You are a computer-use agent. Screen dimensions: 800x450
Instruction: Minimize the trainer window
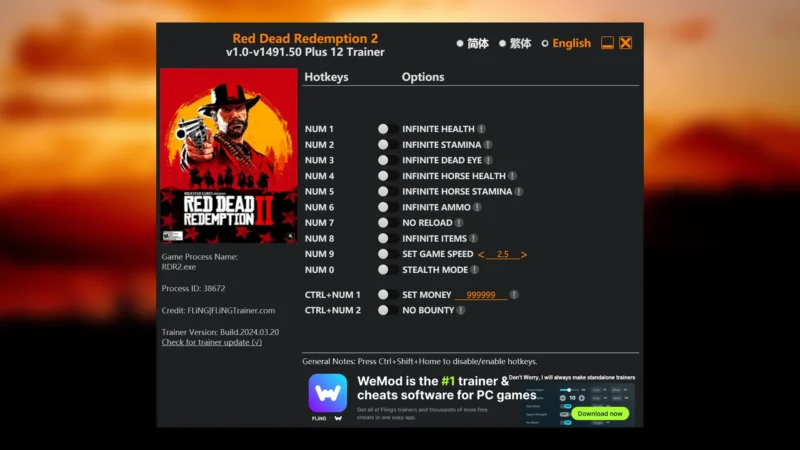[607, 43]
